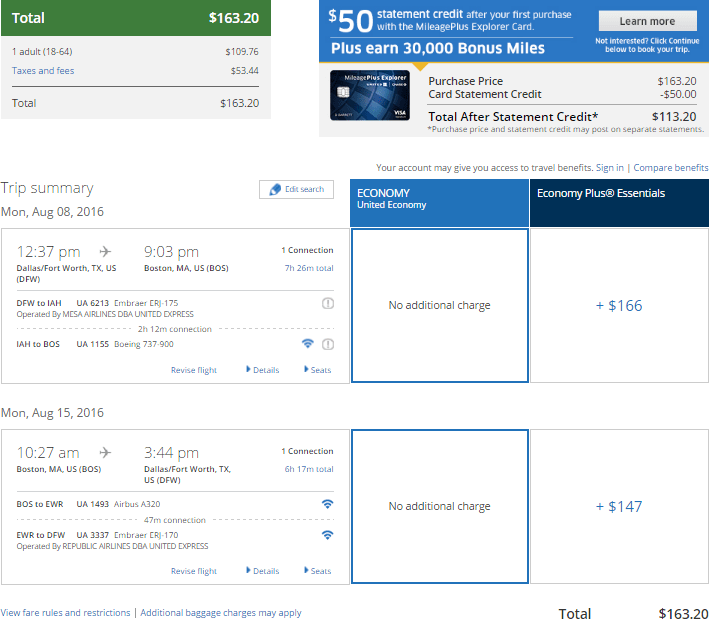Click the Card Statement Credit -$50.00 line
Image resolution: width=716 pixels, height=628 pixels.
point(562,95)
